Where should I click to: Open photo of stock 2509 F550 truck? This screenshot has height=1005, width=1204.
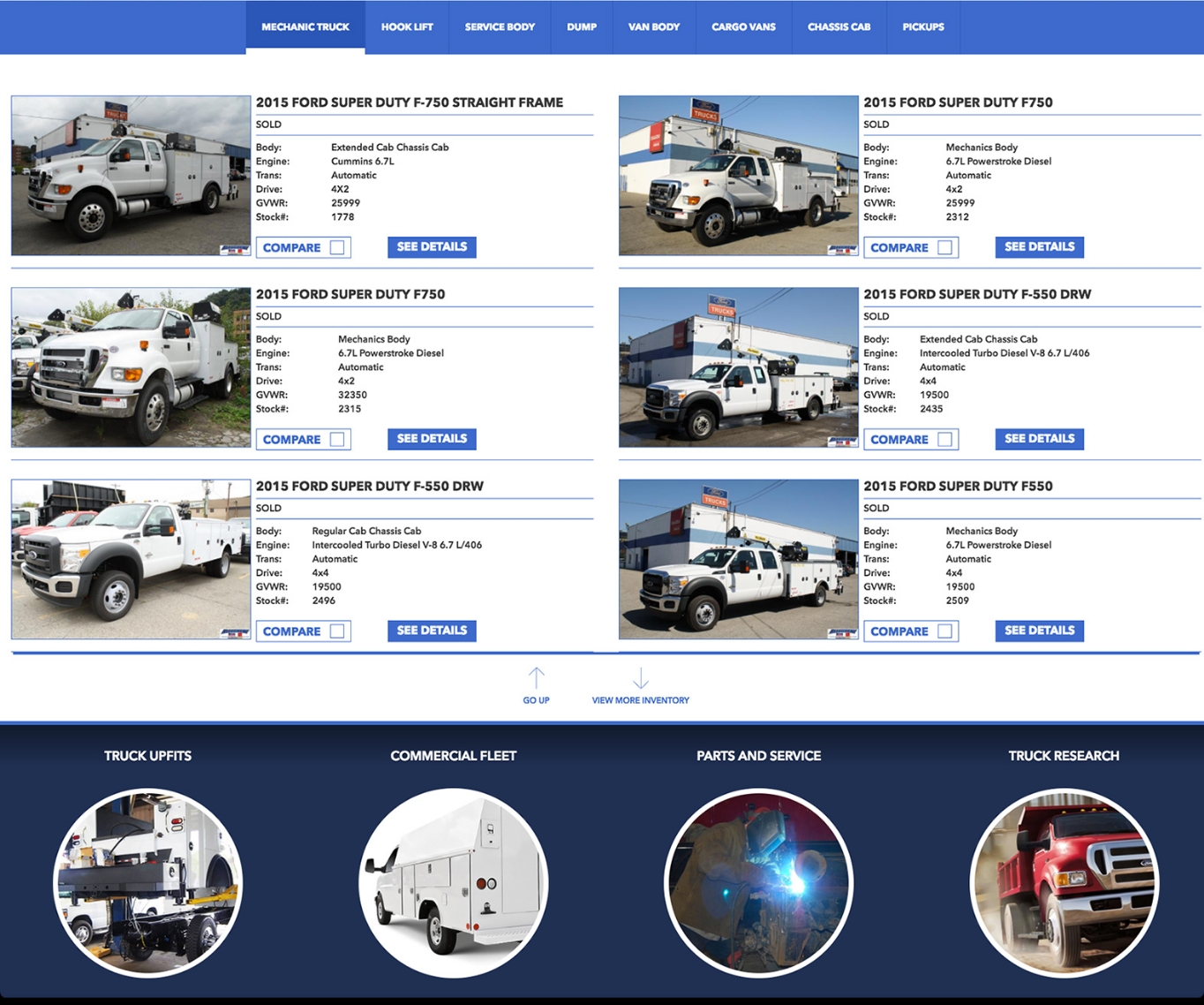pos(739,559)
